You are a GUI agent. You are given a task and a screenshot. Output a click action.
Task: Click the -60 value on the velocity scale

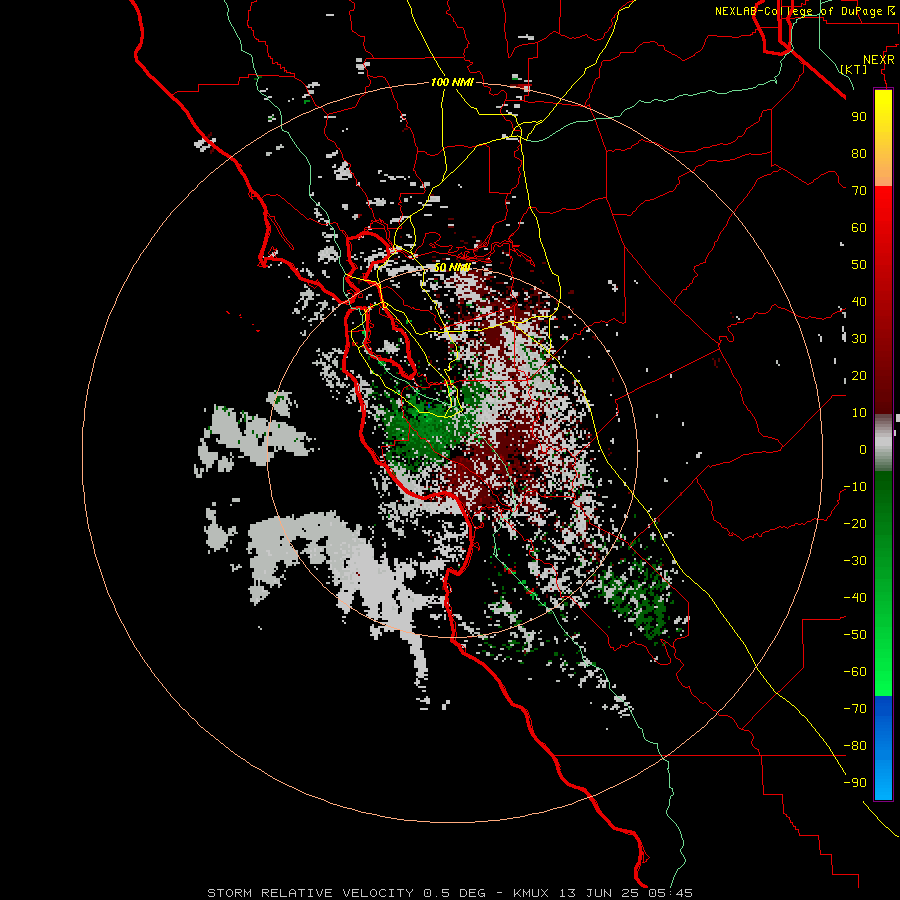pyautogui.click(x=855, y=672)
